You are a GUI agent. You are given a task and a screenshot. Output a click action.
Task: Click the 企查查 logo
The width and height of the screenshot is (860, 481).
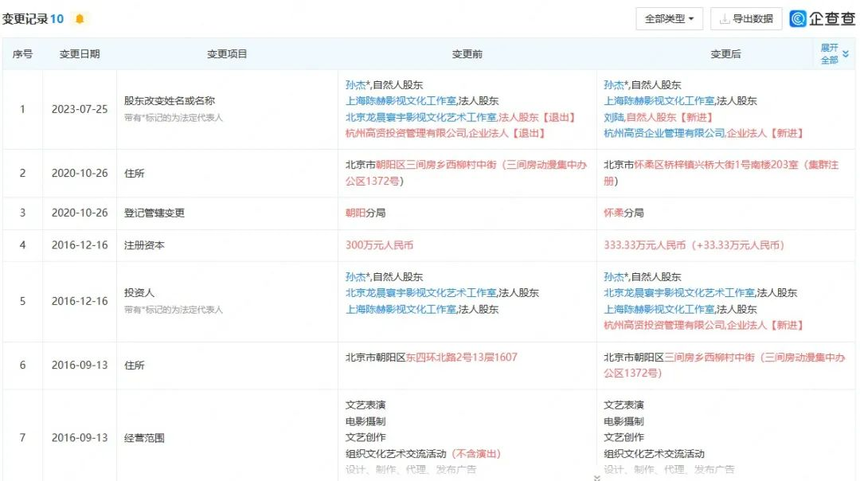tap(822, 19)
